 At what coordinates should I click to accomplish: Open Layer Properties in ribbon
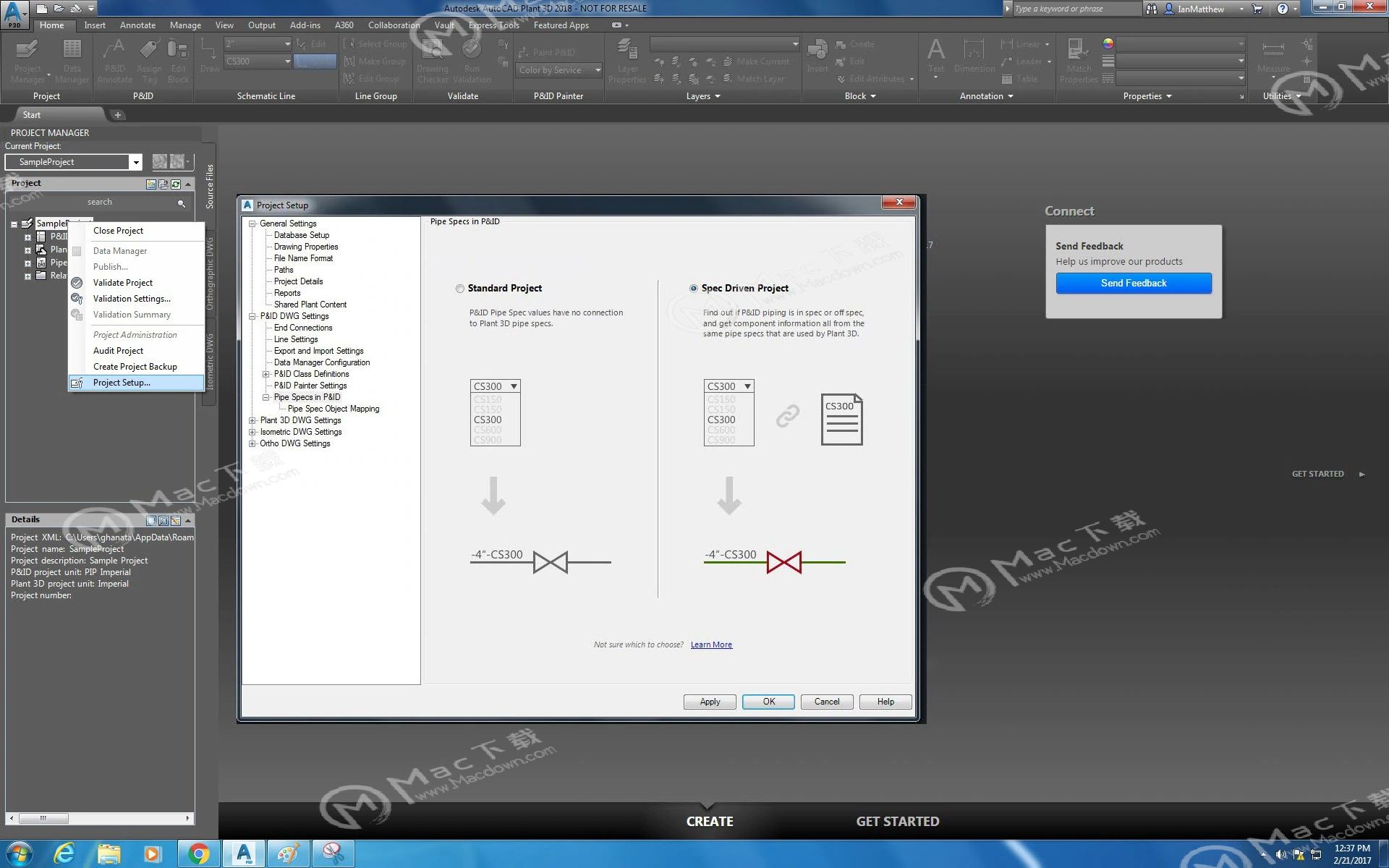[x=627, y=61]
